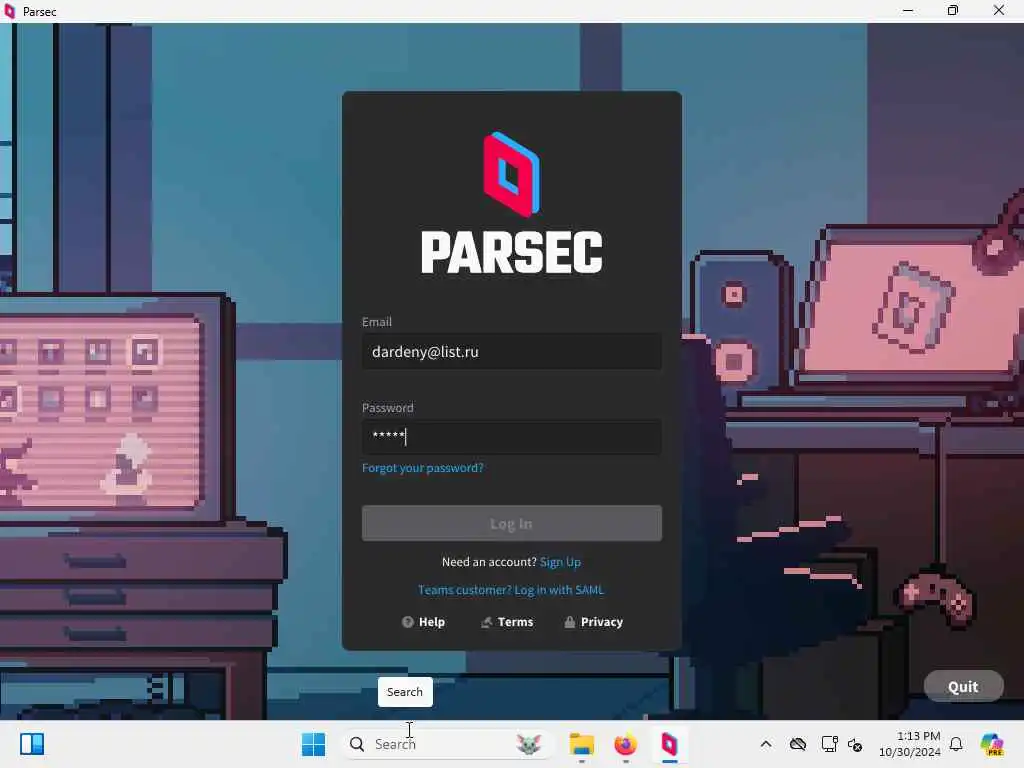Click the Email input field
The image size is (1024, 768).
click(511, 352)
